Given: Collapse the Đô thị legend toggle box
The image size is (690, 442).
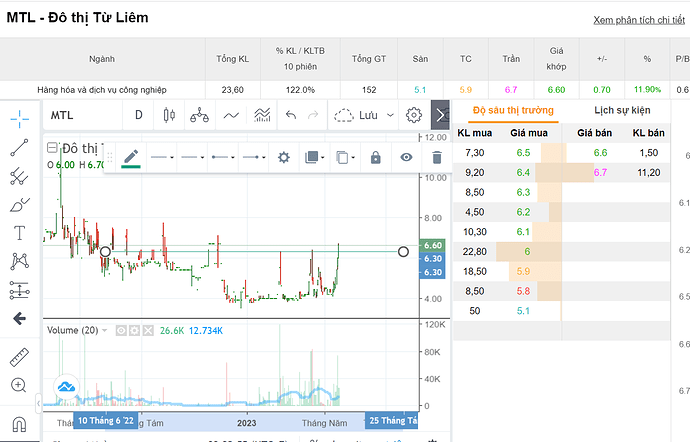Looking at the screenshot, I should (52, 148).
